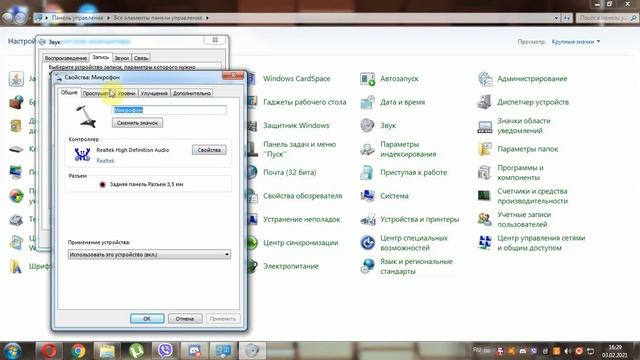Open the Просмотр Крупные значки dropdown
Screen dimensions: 640x360
pyautogui.click(x=576, y=42)
